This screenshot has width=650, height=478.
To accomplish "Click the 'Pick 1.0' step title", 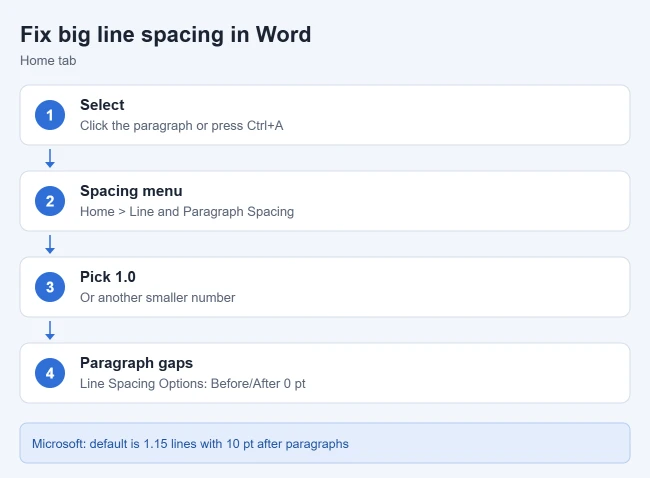I will (108, 277).
